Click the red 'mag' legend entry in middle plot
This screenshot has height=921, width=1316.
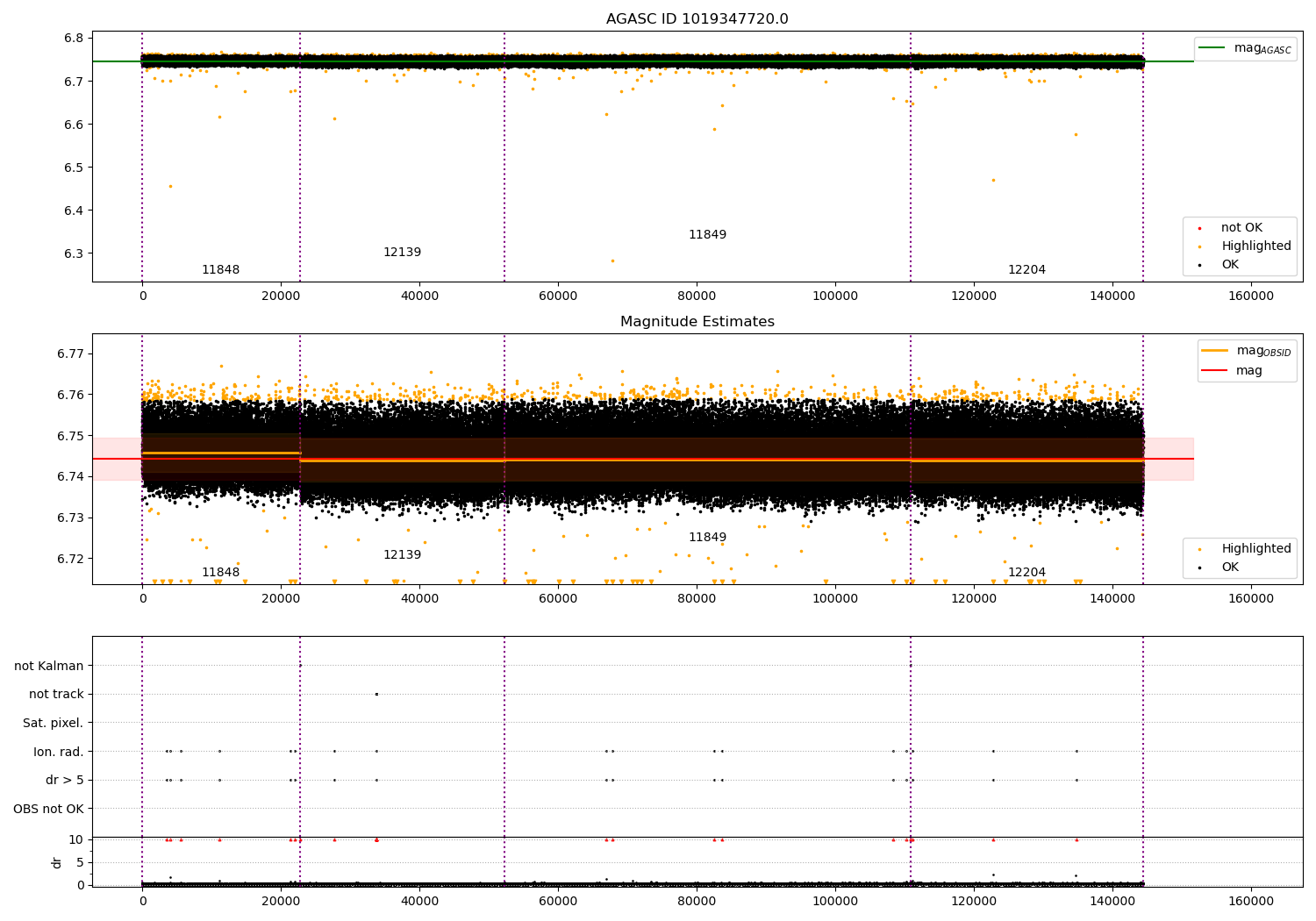[x=1232, y=370]
